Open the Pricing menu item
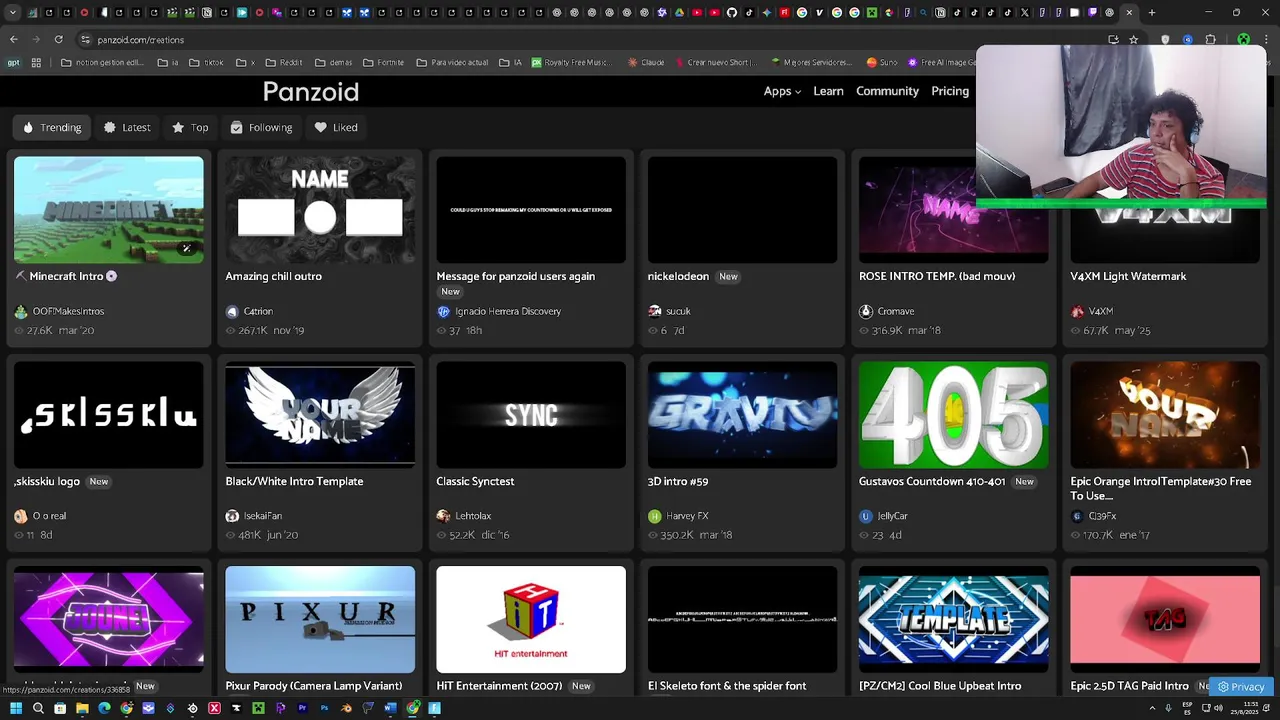Image resolution: width=1280 pixels, height=720 pixels. (x=950, y=91)
